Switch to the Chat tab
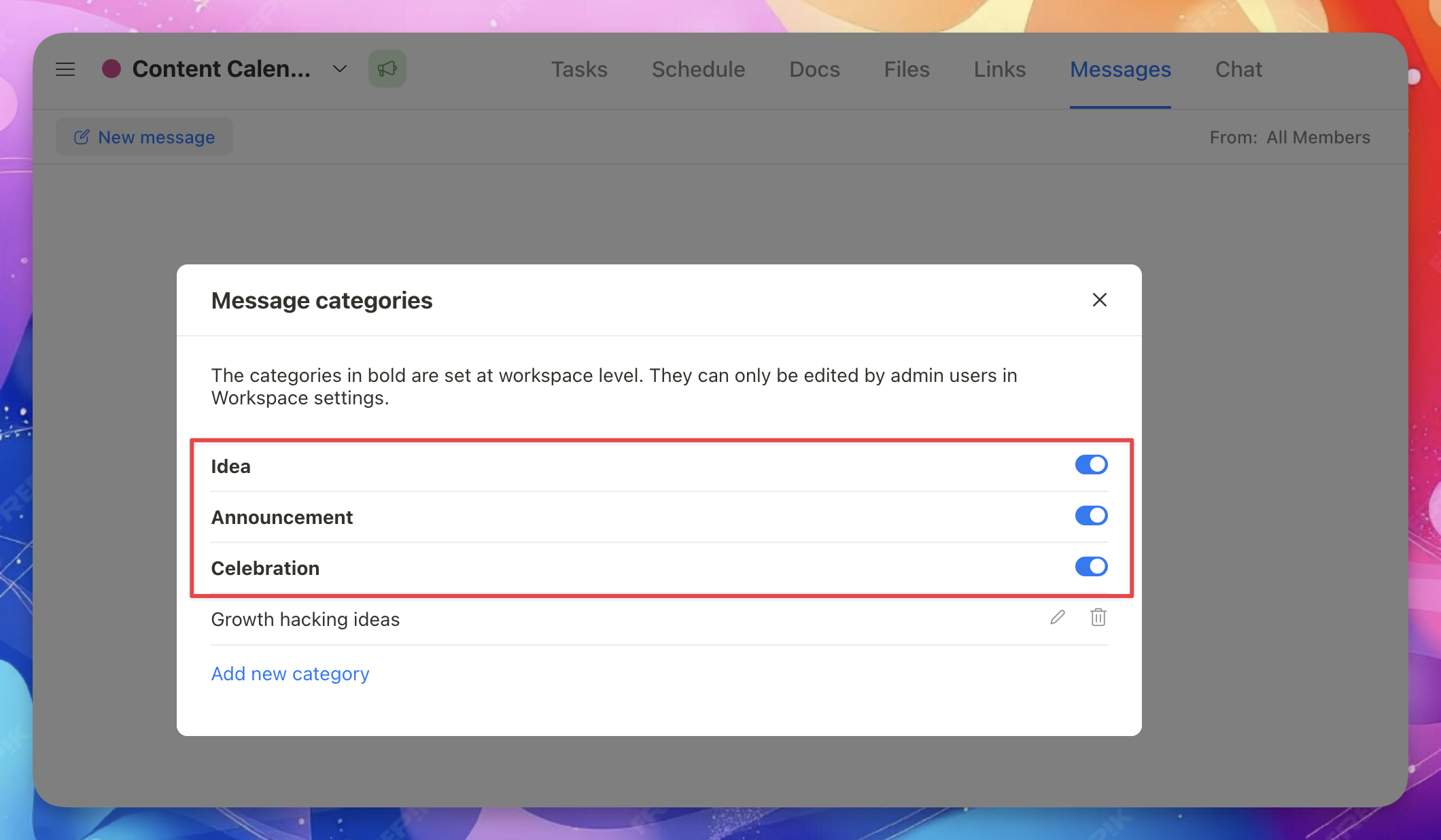The image size is (1441, 840). (1238, 69)
